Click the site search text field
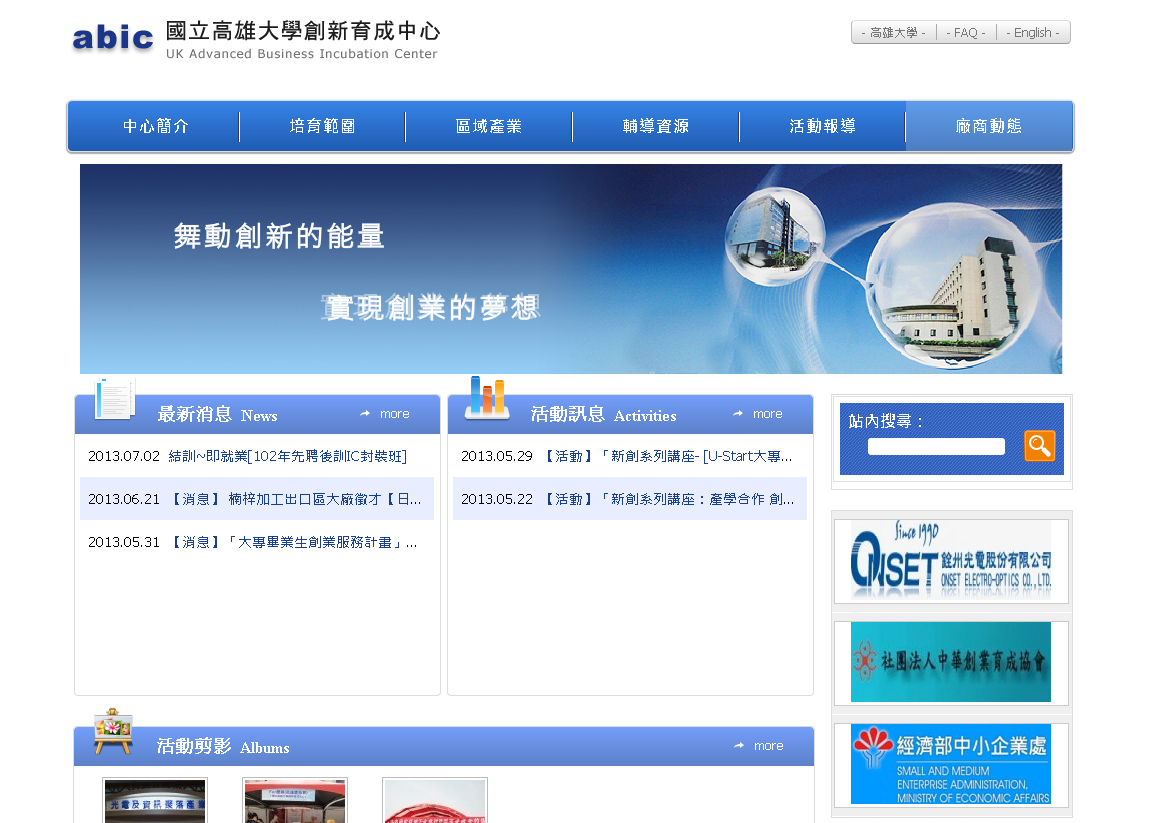 (936, 446)
